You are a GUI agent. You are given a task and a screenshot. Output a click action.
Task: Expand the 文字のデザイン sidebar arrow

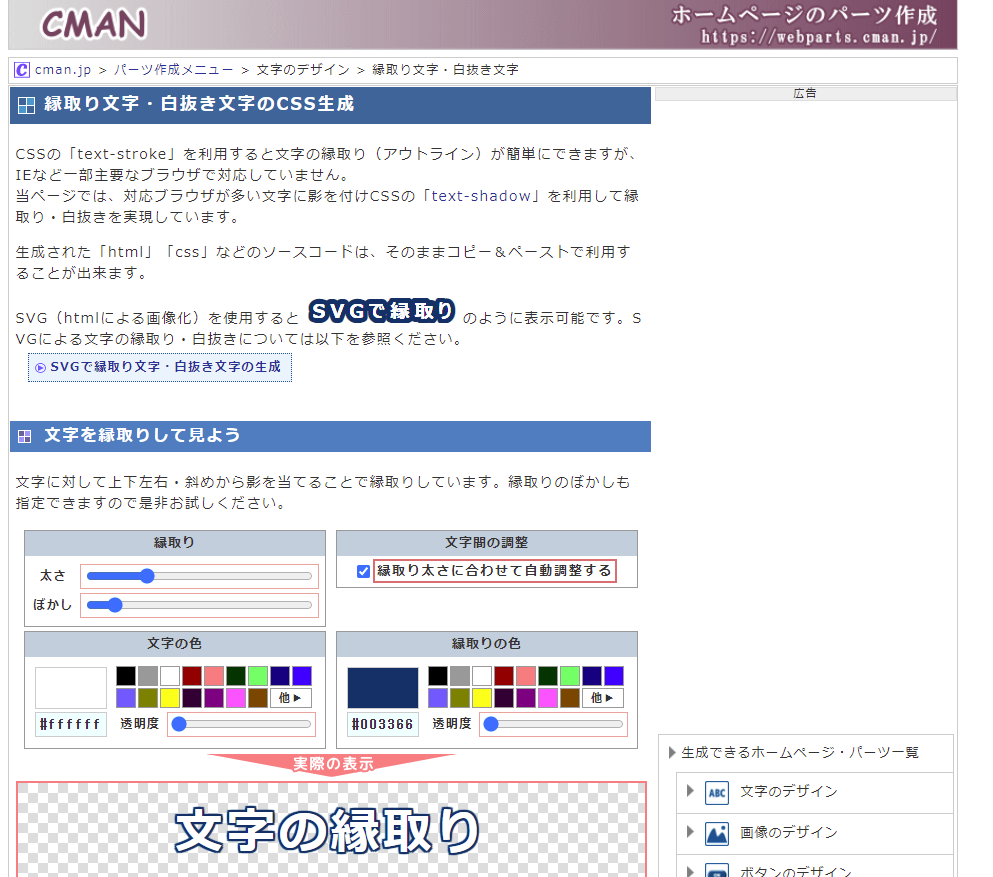[690, 791]
